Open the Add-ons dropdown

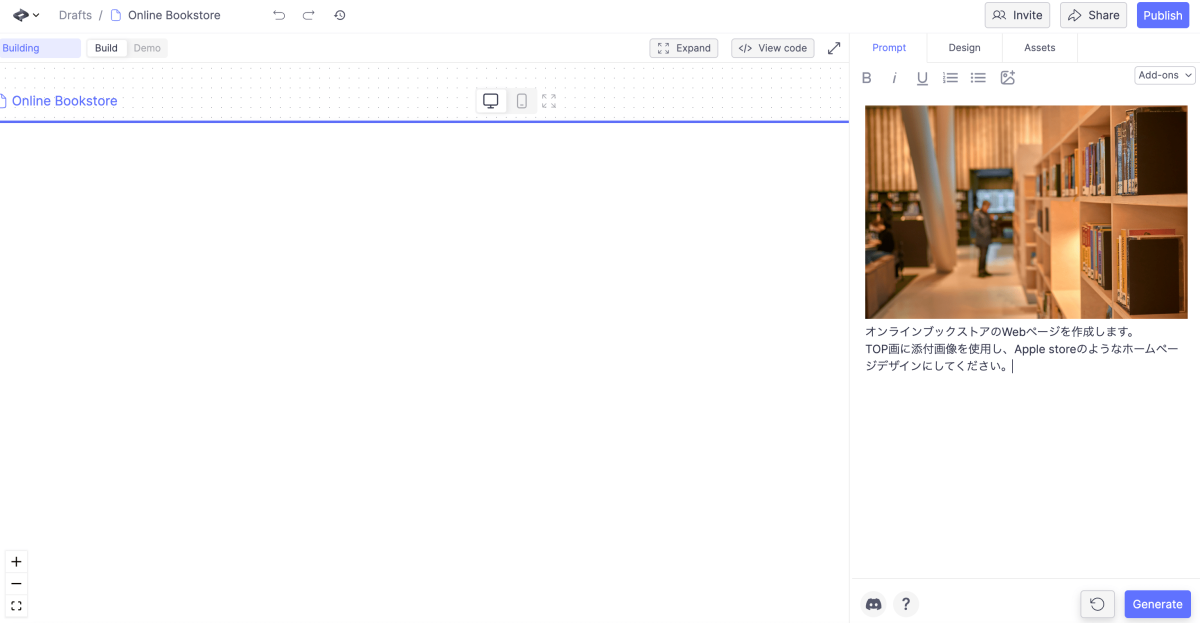(1165, 75)
